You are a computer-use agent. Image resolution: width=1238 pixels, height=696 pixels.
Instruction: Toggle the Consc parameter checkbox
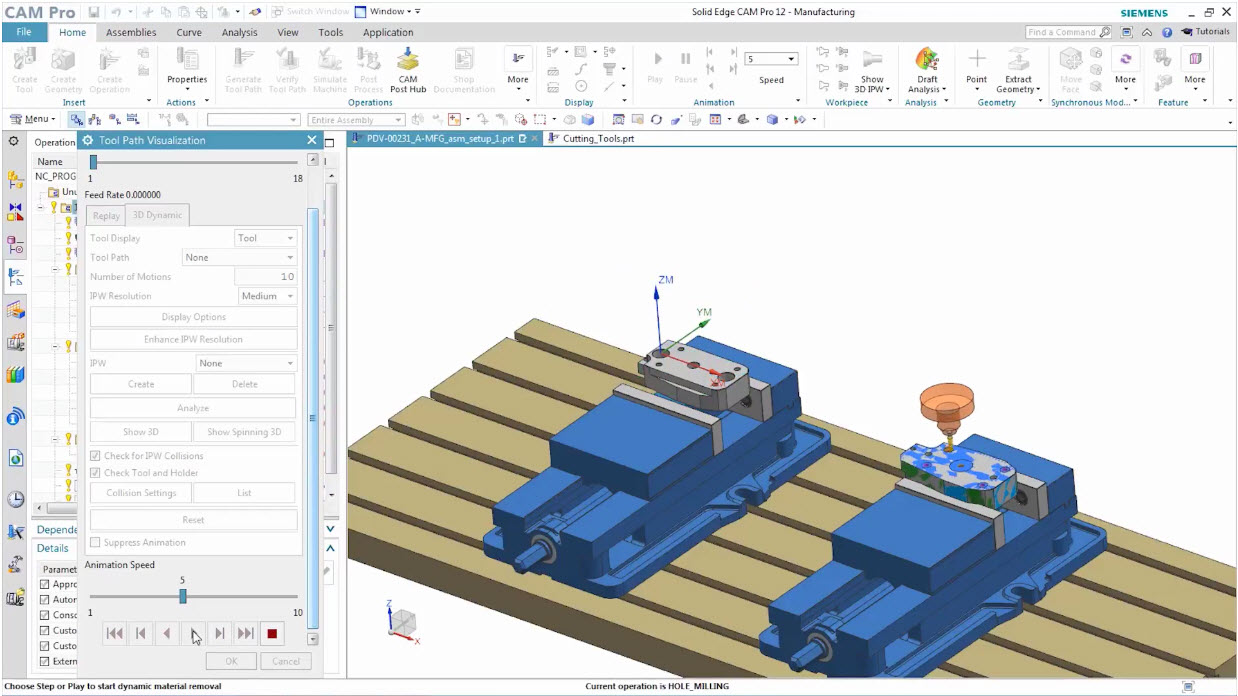click(44, 615)
